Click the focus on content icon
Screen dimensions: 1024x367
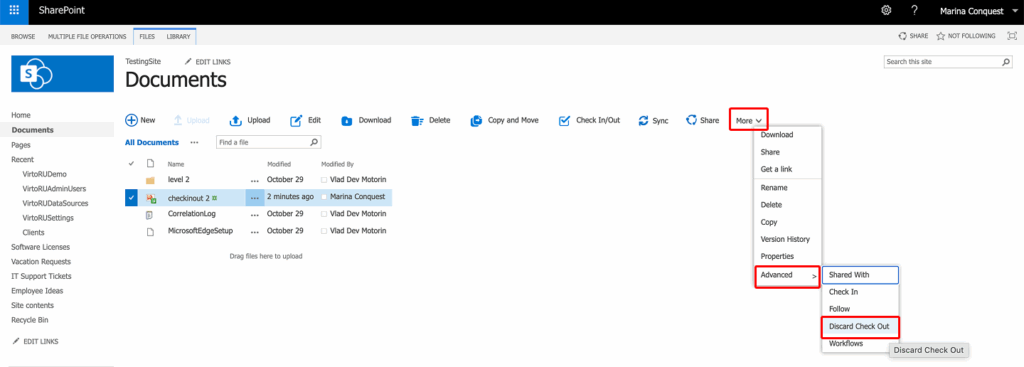pyautogui.click(x=1012, y=37)
